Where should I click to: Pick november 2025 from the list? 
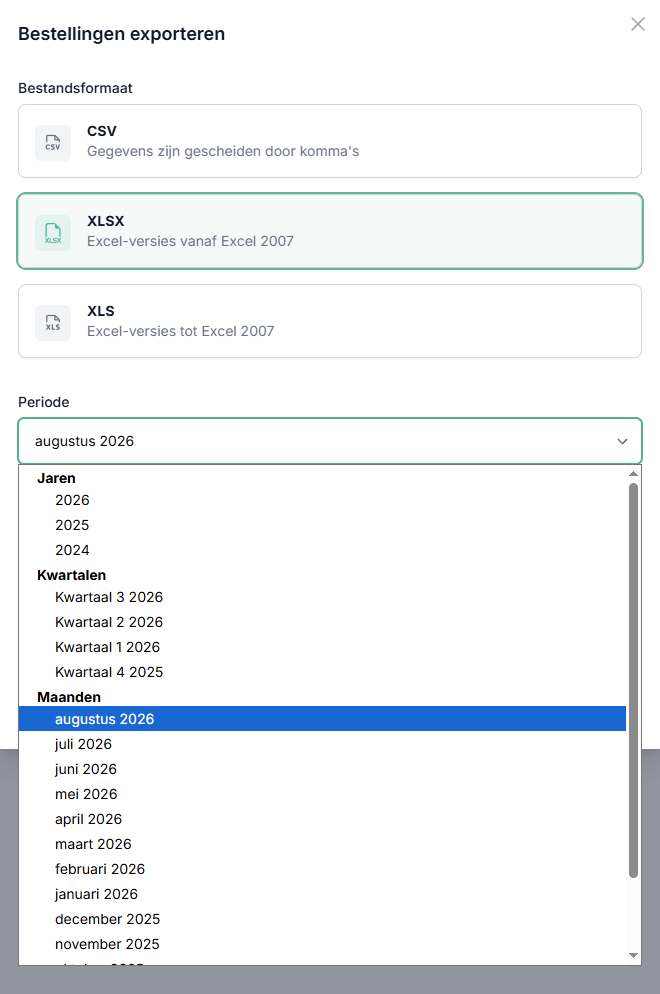(x=322, y=944)
